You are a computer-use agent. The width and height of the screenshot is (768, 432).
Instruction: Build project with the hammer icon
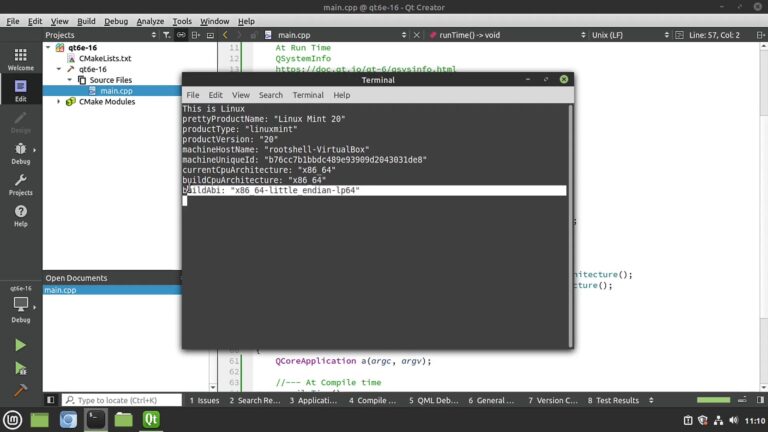(20, 390)
